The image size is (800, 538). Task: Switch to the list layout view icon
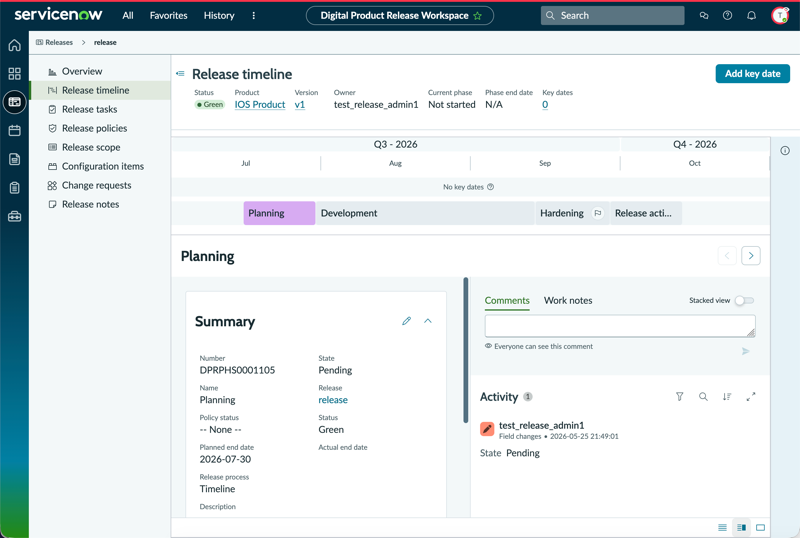(x=722, y=527)
